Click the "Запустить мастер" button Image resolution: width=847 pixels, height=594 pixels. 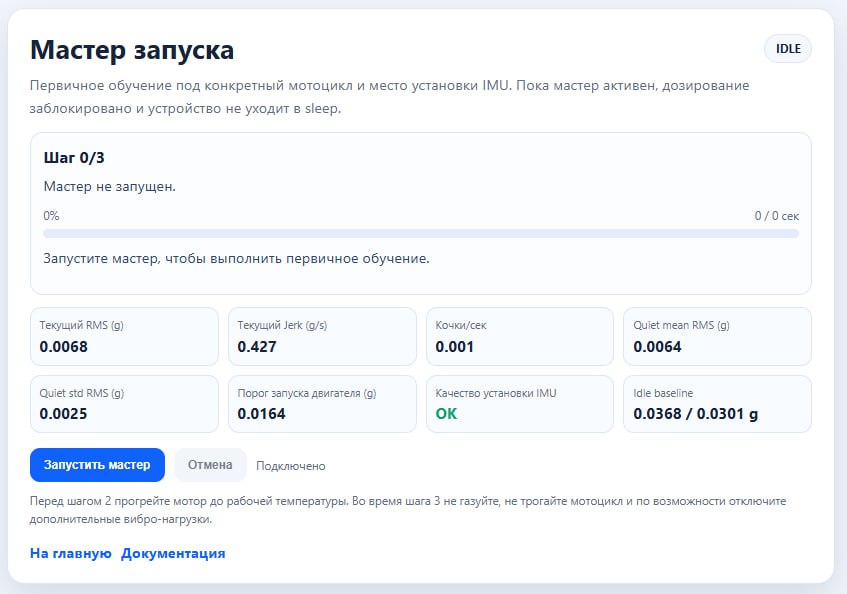pos(97,464)
